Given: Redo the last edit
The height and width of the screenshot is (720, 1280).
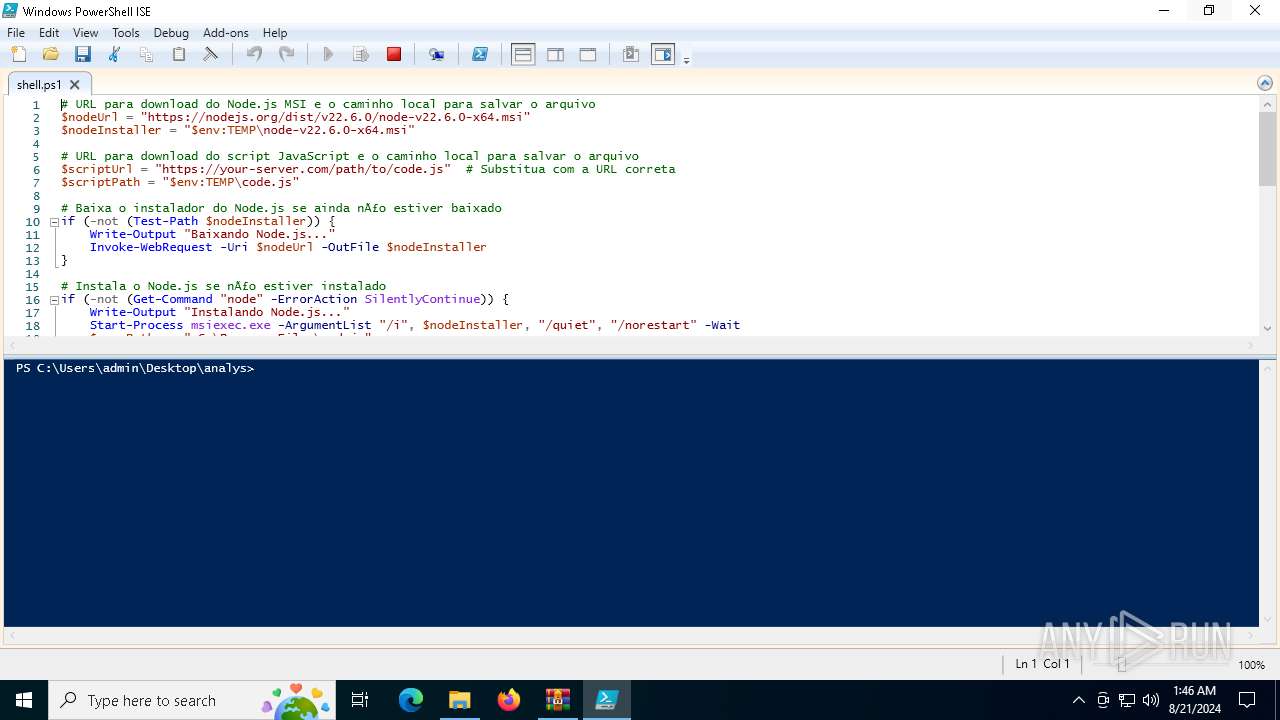Looking at the screenshot, I should 286,54.
